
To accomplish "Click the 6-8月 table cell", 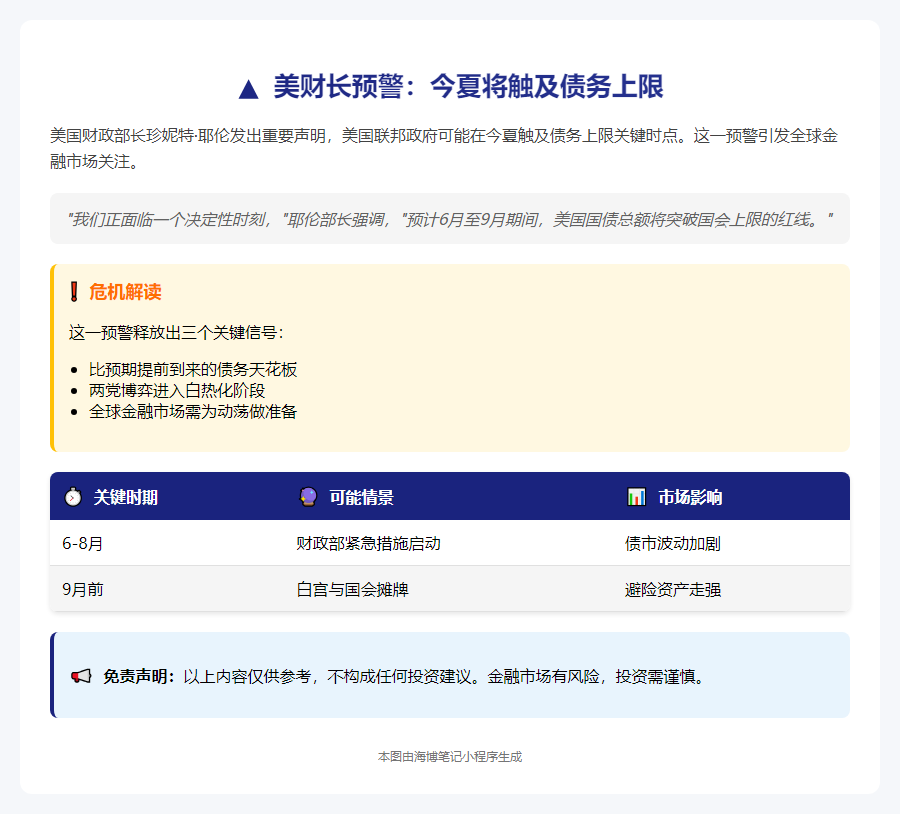I will pos(83,544).
